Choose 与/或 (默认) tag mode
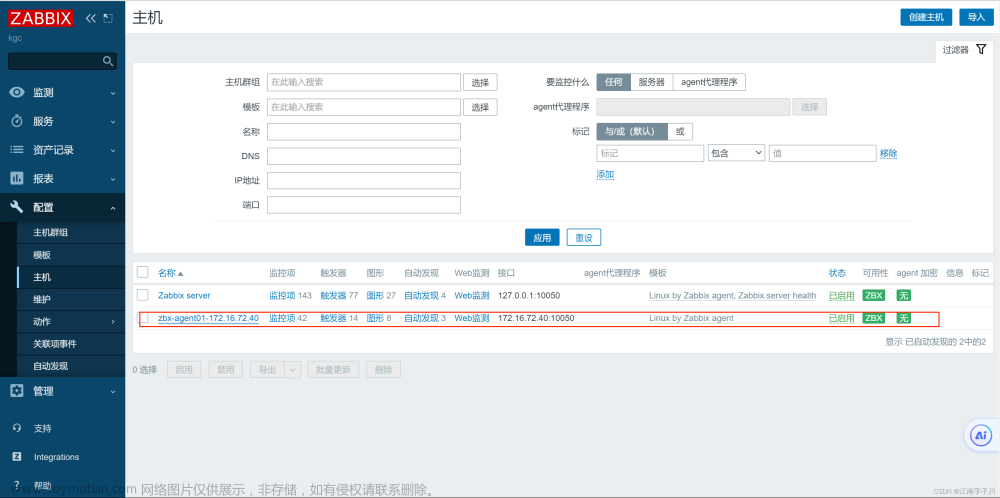Screen dimensions: 1000x498 (x=632, y=132)
